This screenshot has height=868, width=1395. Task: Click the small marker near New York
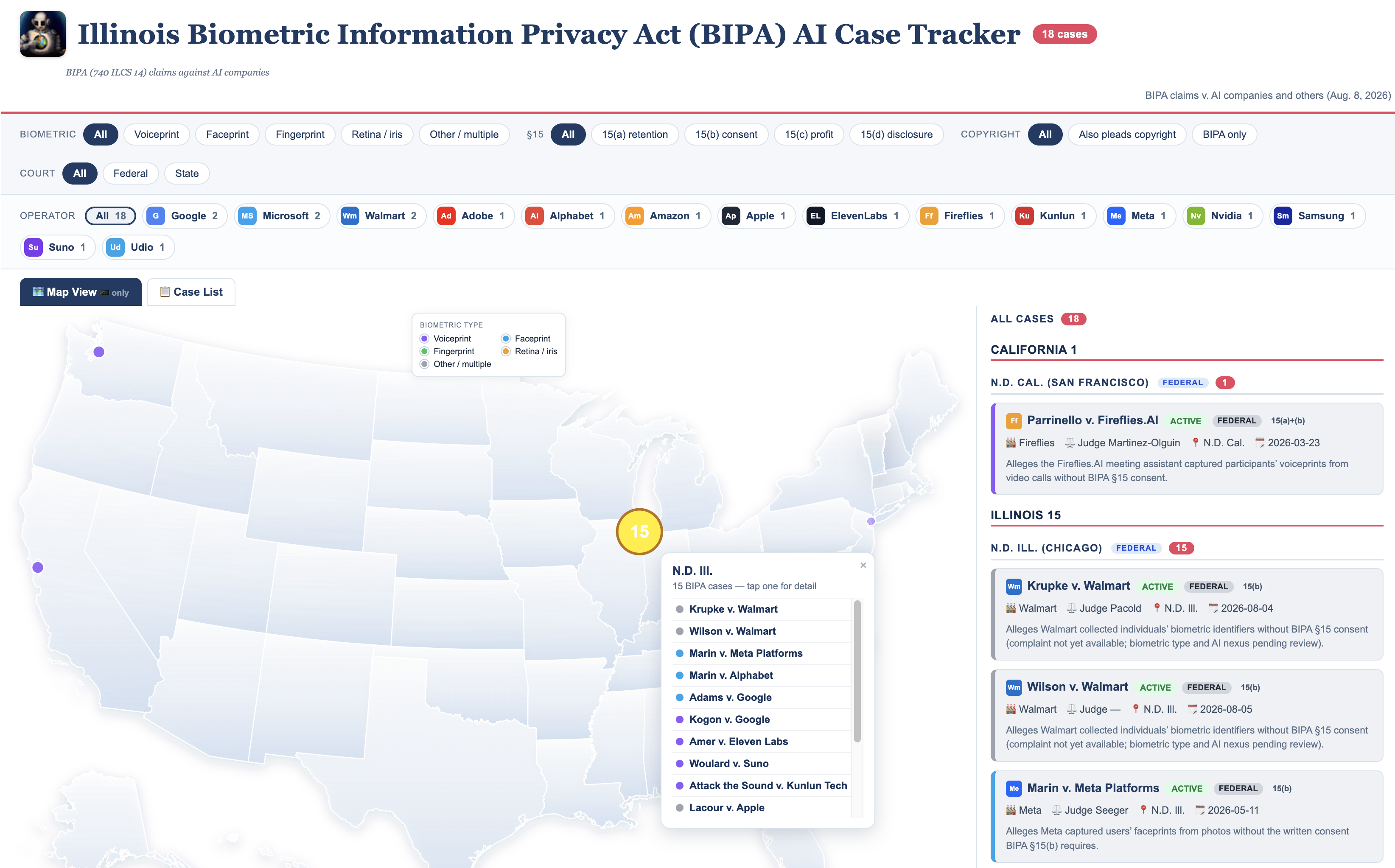tap(871, 521)
